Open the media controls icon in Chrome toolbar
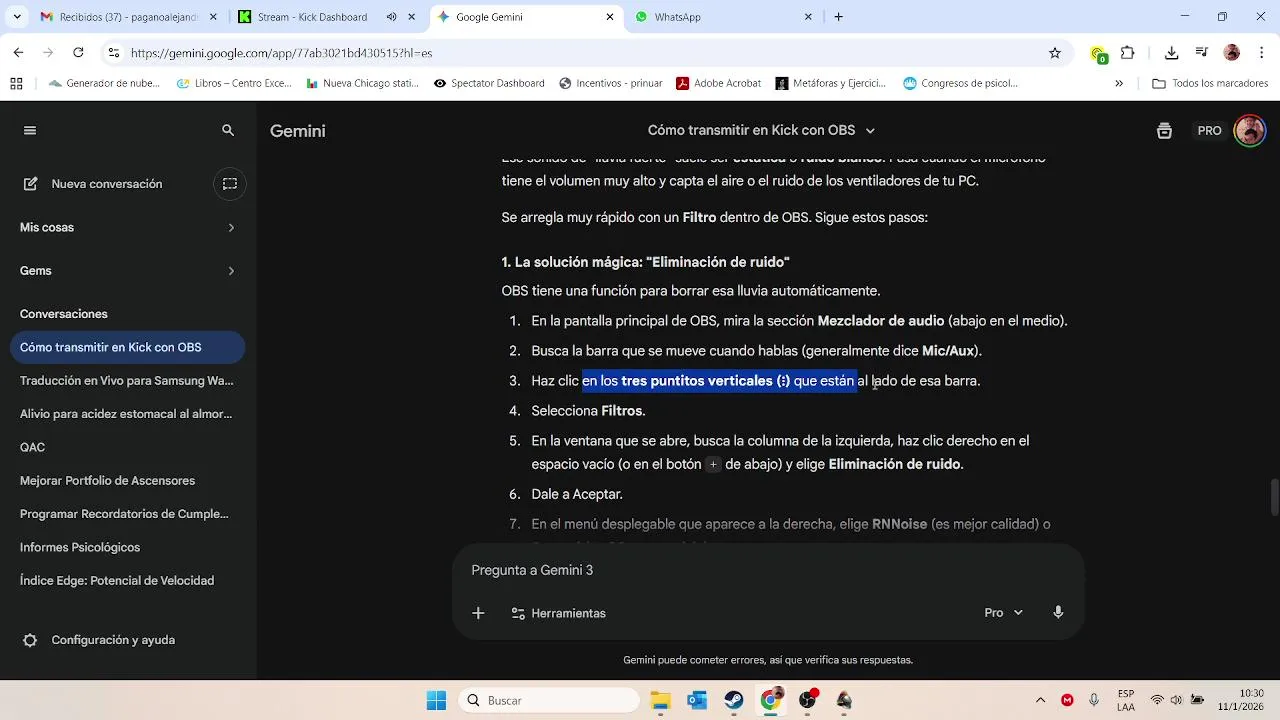The image size is (1280, 720). coord(1202,53)
